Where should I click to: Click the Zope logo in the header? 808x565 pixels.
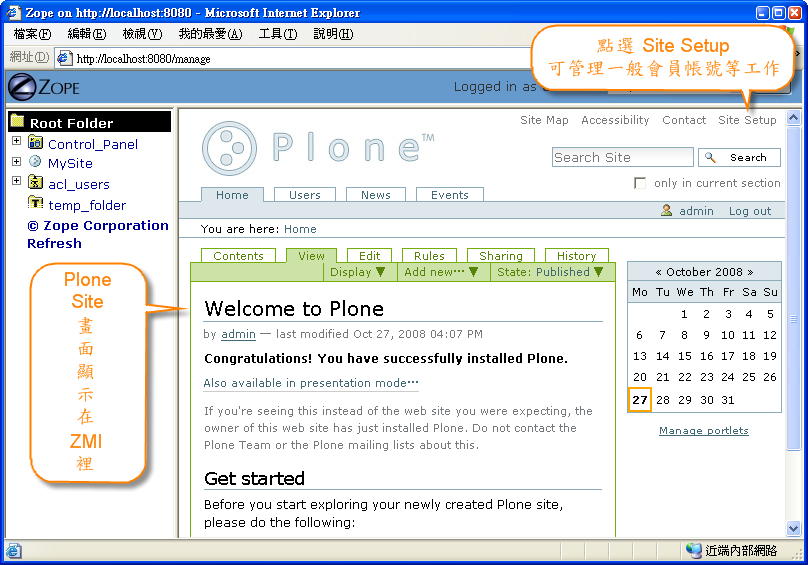[44, 87]
